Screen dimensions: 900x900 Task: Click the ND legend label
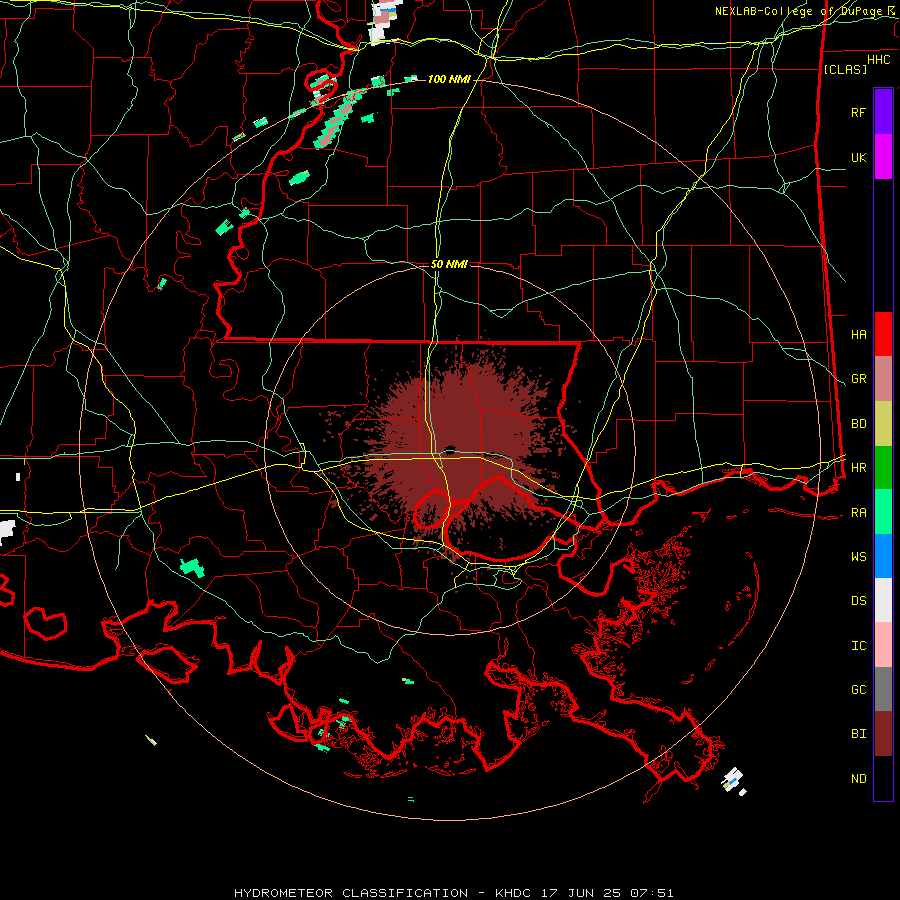tap(858, 779)
